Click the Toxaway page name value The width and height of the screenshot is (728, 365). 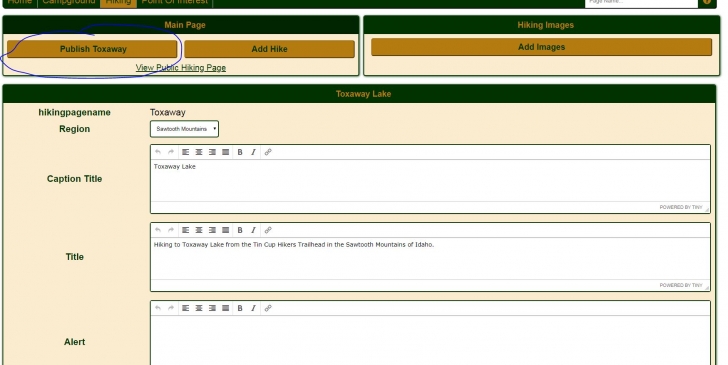[168, 112]
